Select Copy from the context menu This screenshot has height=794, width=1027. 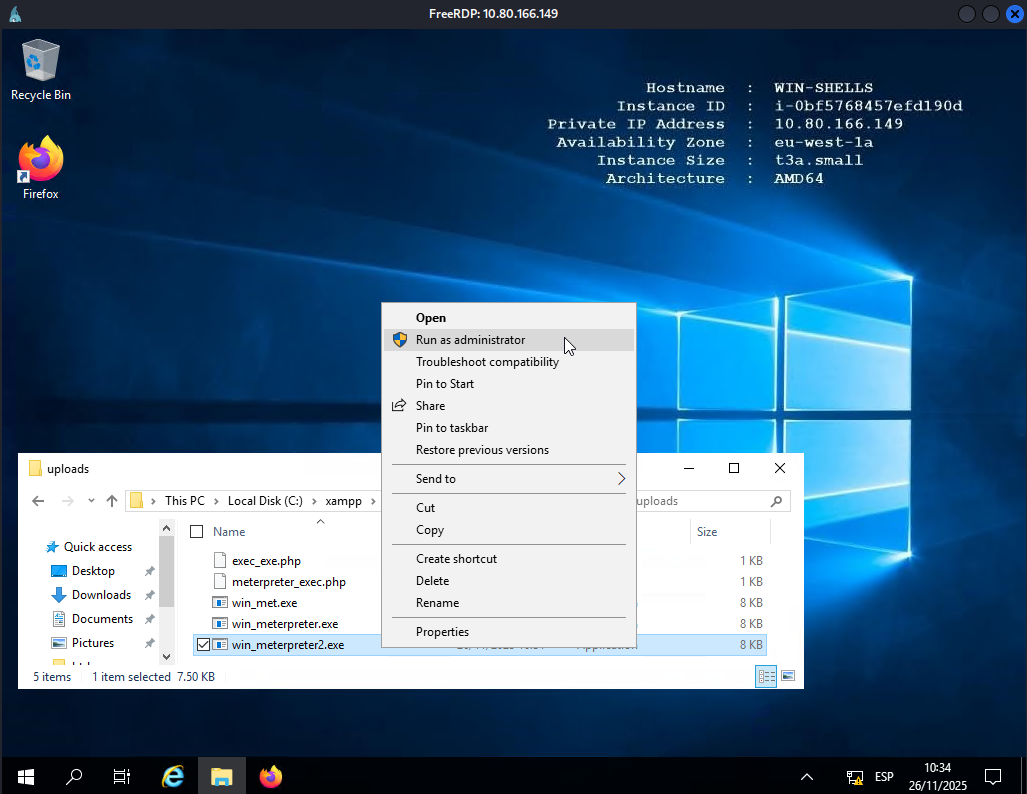[509, 530]
